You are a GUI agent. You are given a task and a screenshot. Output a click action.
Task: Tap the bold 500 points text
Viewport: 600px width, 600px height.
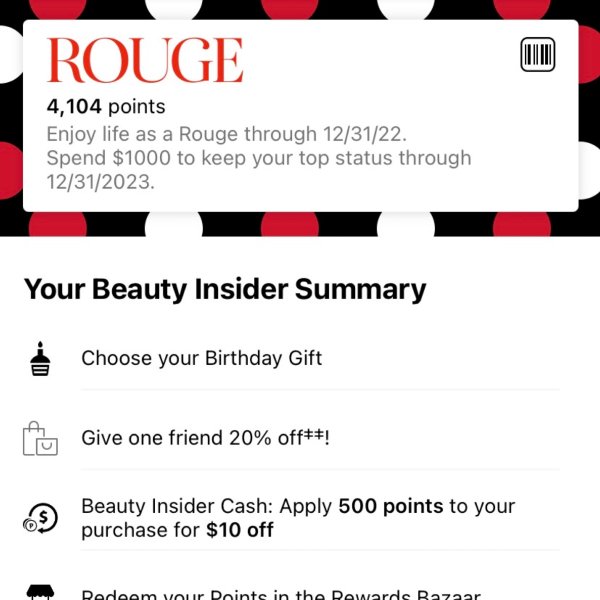coord(391,506)
